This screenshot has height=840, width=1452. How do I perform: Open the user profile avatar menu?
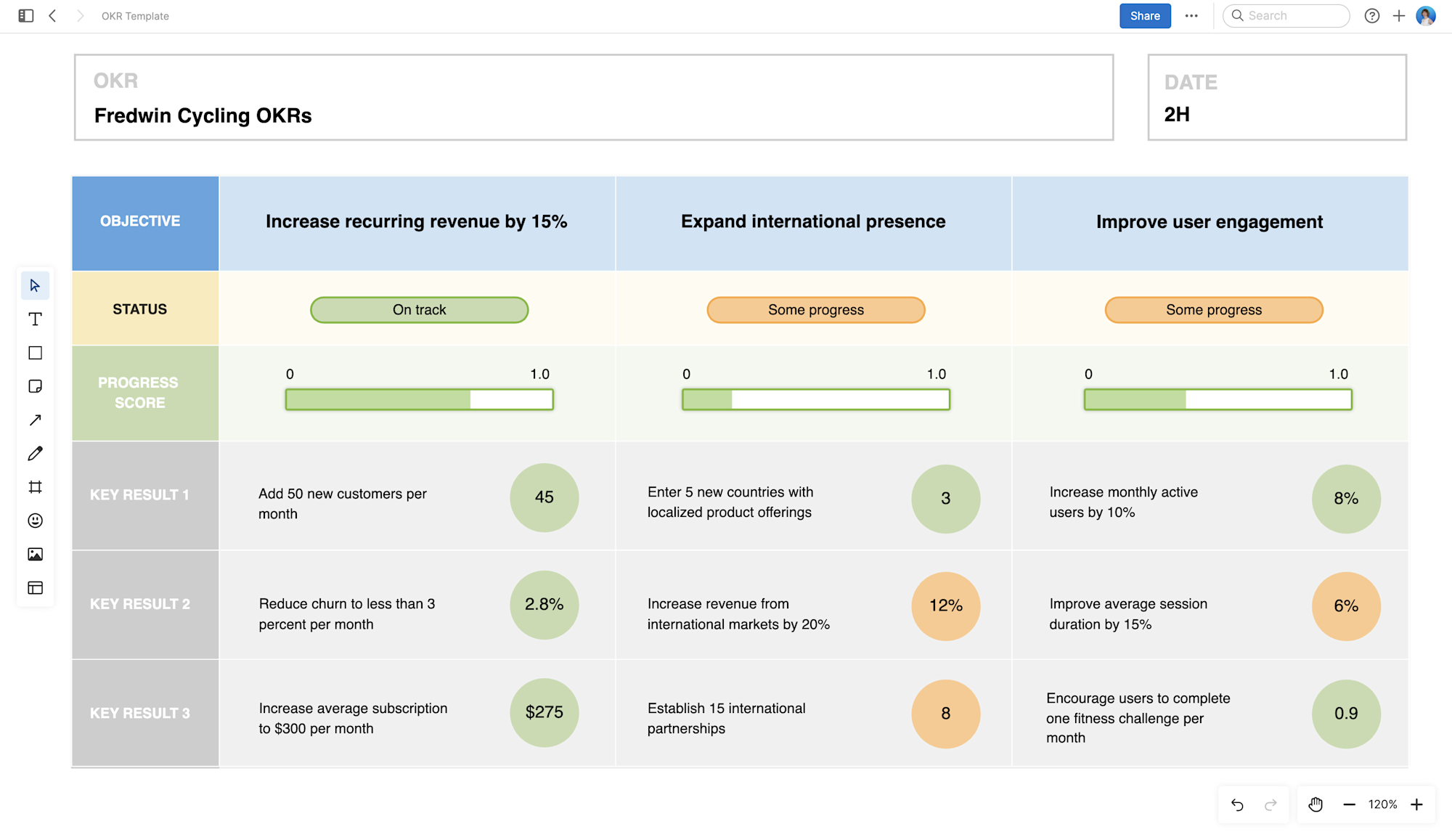pyautogui.click(x=1426, y=16)
